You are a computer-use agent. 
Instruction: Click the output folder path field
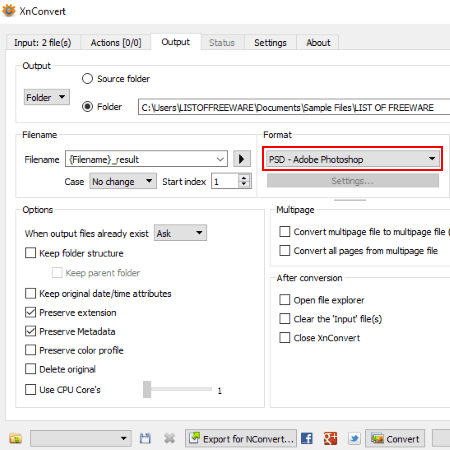294,107
